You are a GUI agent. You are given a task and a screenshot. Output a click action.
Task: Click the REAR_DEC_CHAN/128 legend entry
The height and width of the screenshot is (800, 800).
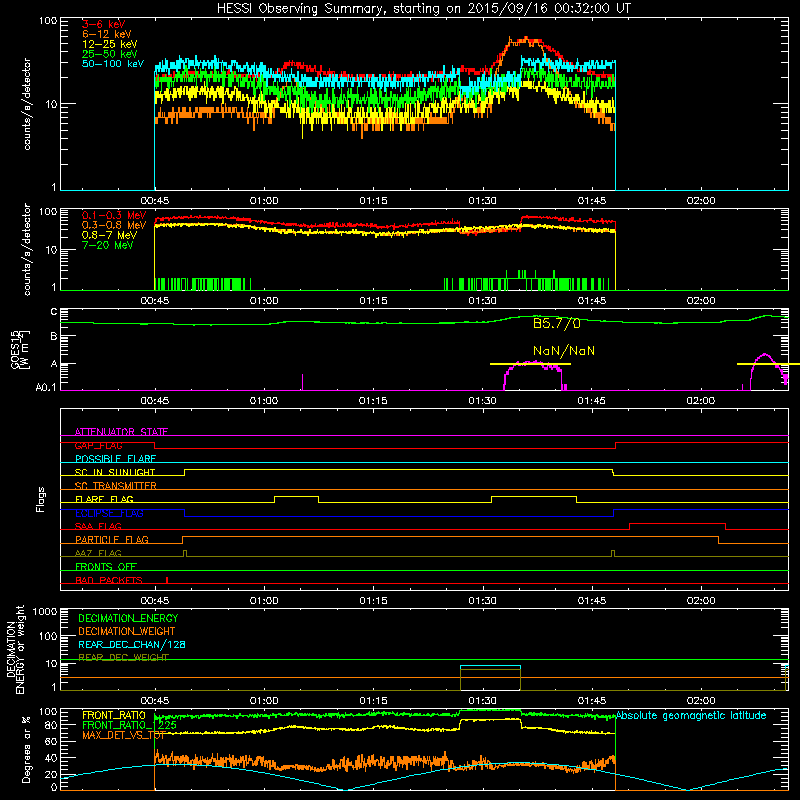(132, 644)
